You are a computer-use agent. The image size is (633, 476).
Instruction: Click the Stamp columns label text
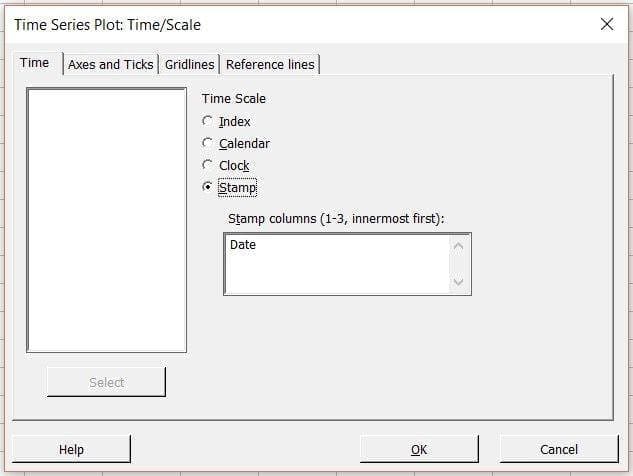click(x=336, y=218)
